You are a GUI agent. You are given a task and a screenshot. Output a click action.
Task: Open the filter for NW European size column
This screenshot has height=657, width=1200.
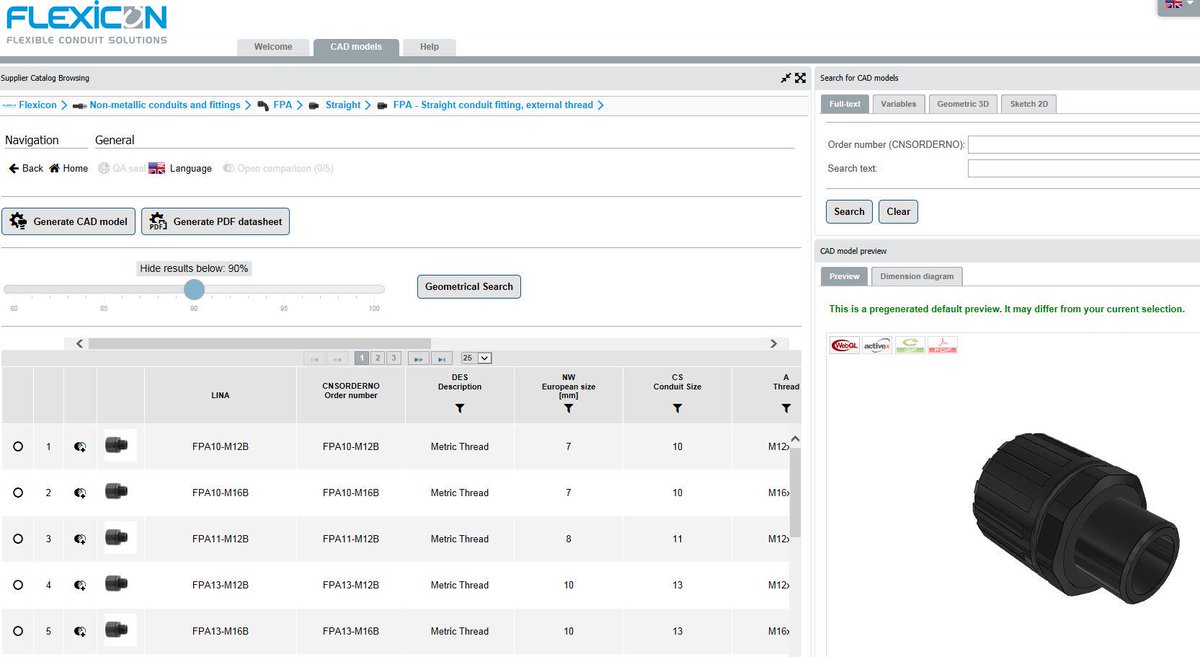click(x=568, y=408)
